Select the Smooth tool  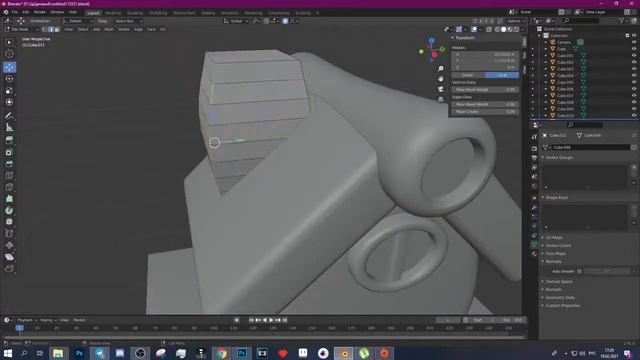pos(9,222)
